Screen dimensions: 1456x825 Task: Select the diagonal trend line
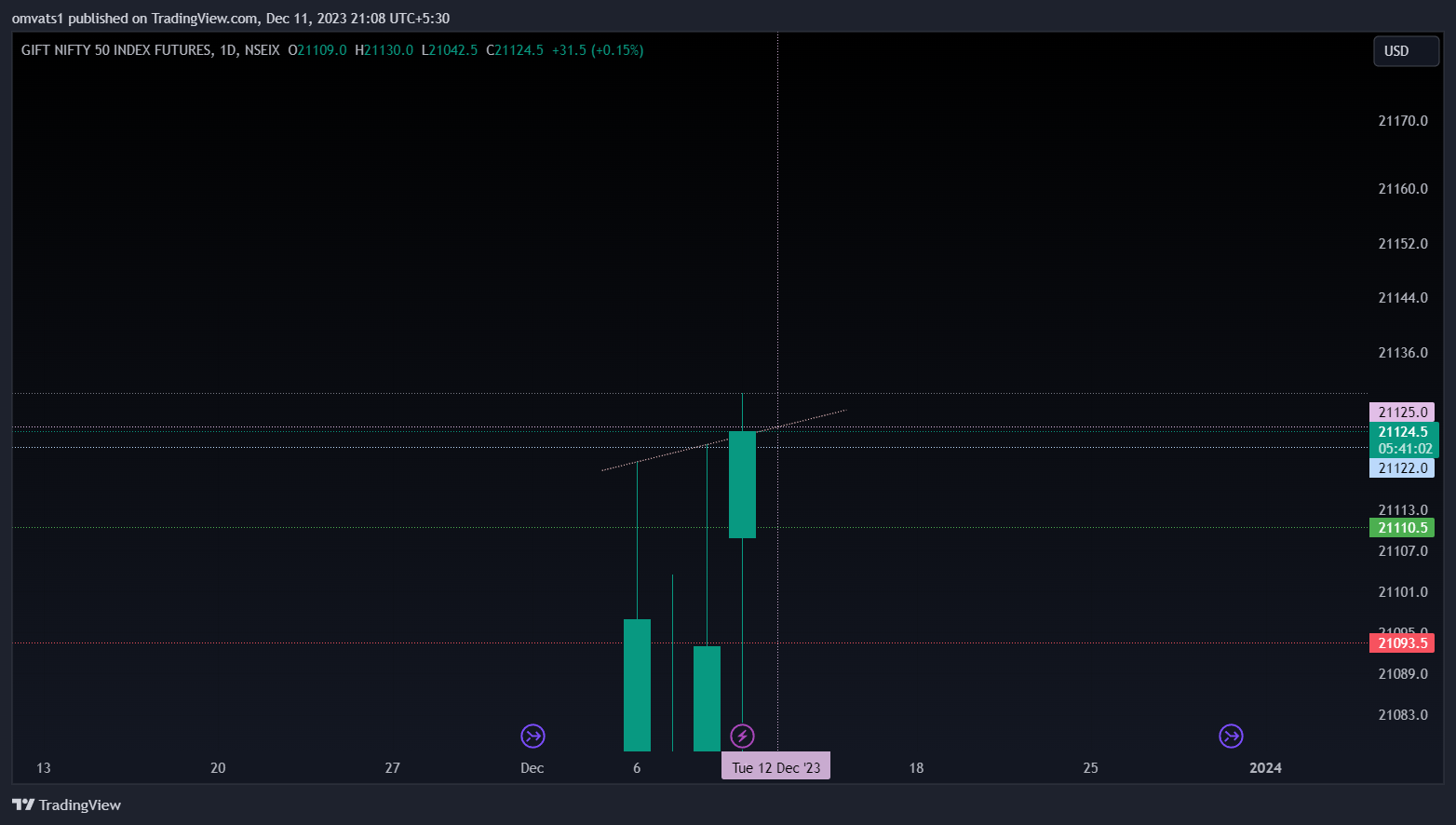pos(724,440)
